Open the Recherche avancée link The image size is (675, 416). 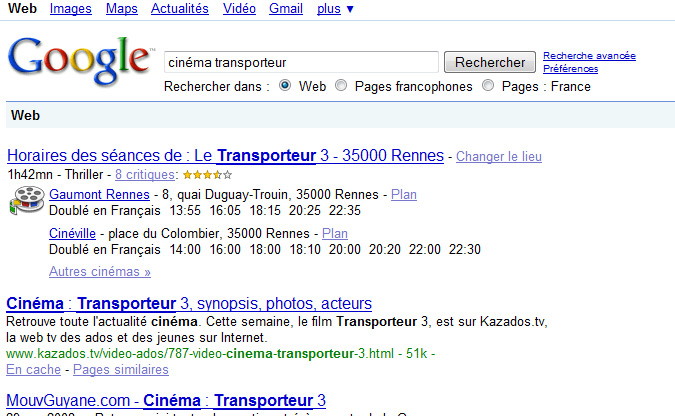pyautogui.click(x=589, y=56)
